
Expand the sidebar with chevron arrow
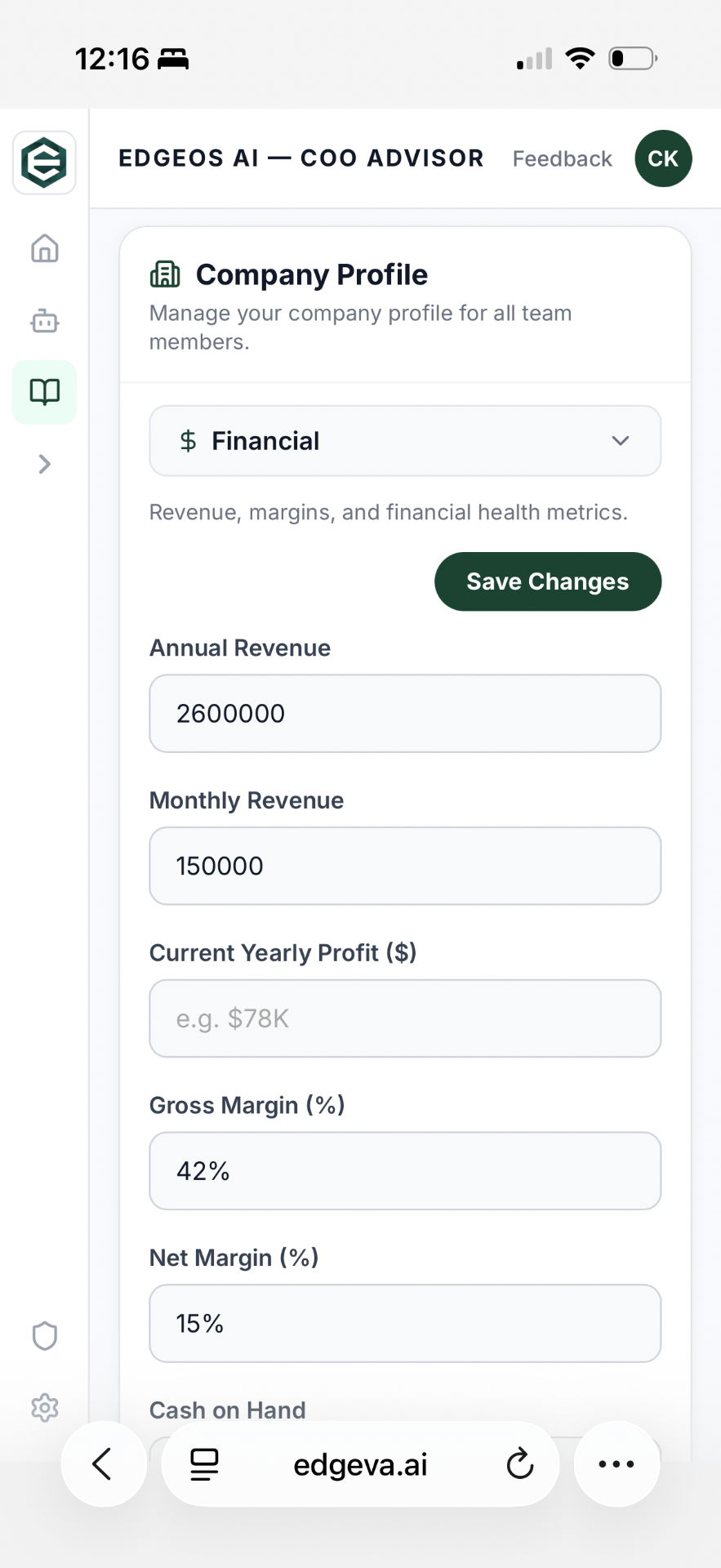(x=45, y=464)
